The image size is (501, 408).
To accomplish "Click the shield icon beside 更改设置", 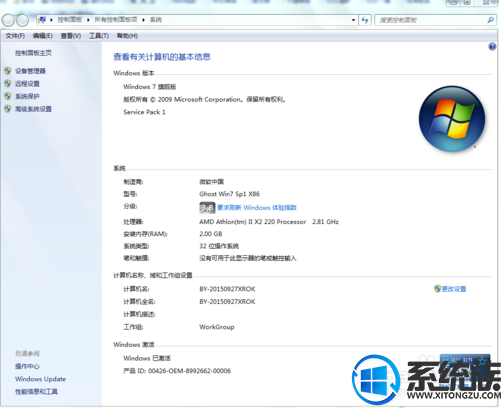I will 438,289.
